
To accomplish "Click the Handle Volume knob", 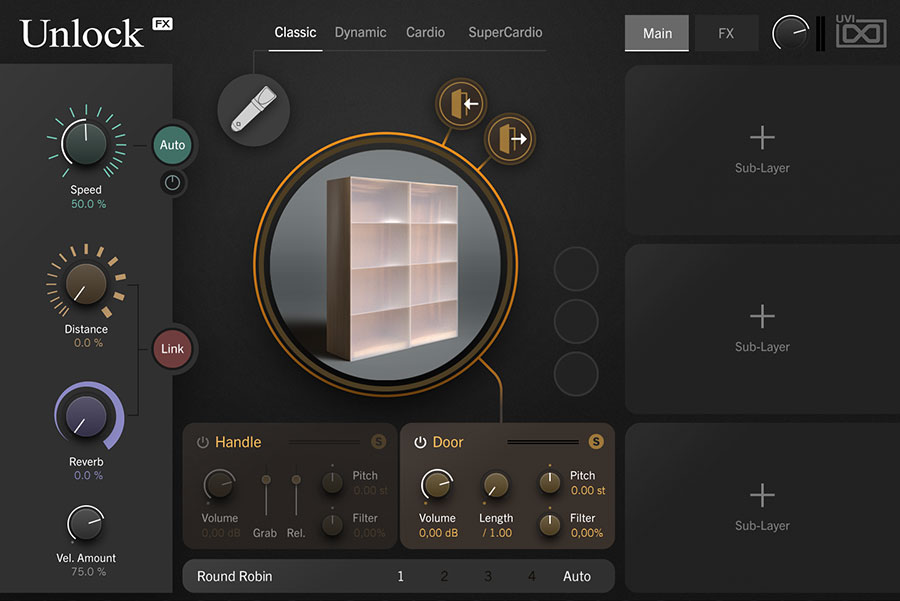I will (x=219, y=486).
